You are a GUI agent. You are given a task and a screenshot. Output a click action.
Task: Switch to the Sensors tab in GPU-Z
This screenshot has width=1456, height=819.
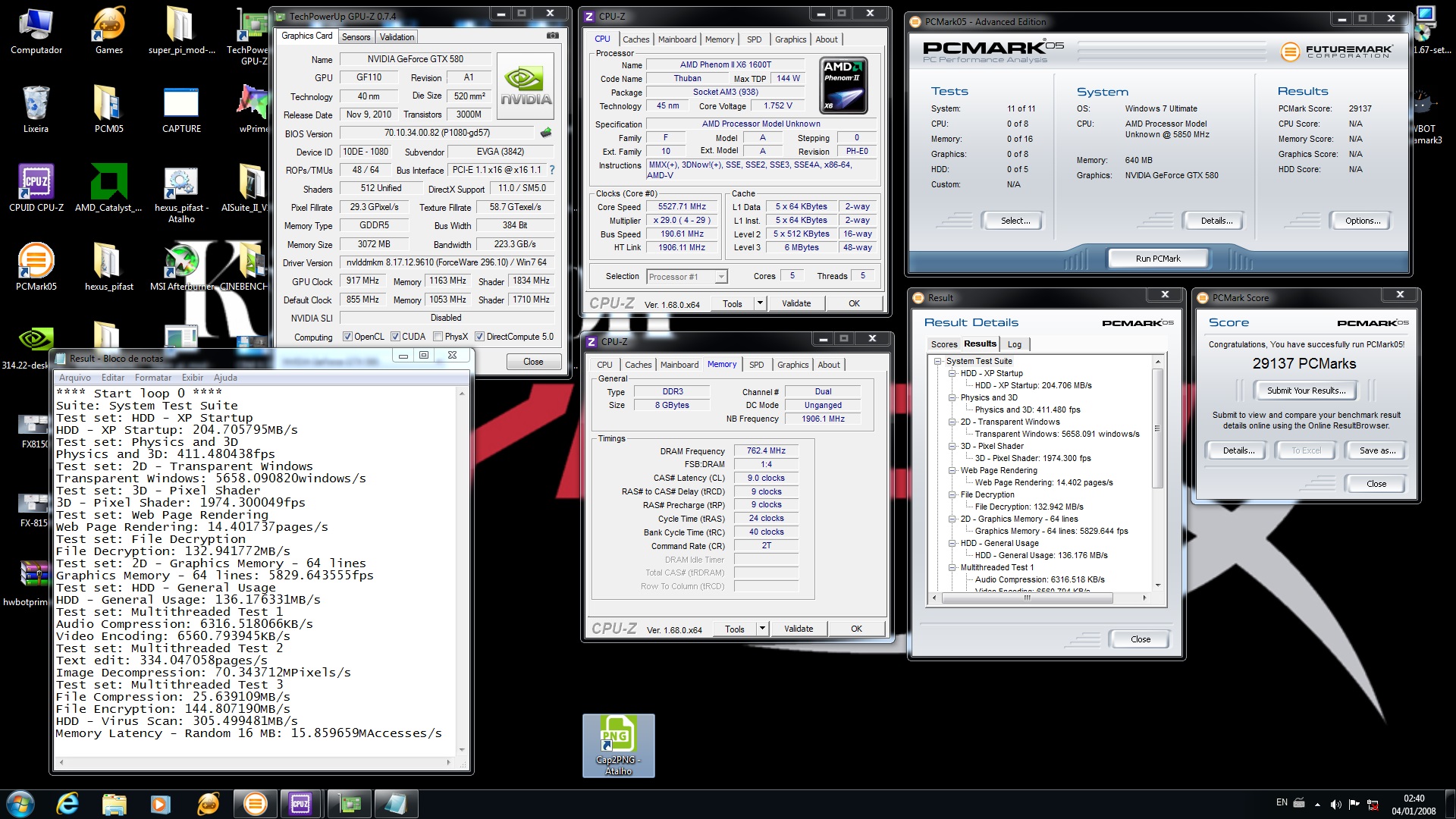356,37
